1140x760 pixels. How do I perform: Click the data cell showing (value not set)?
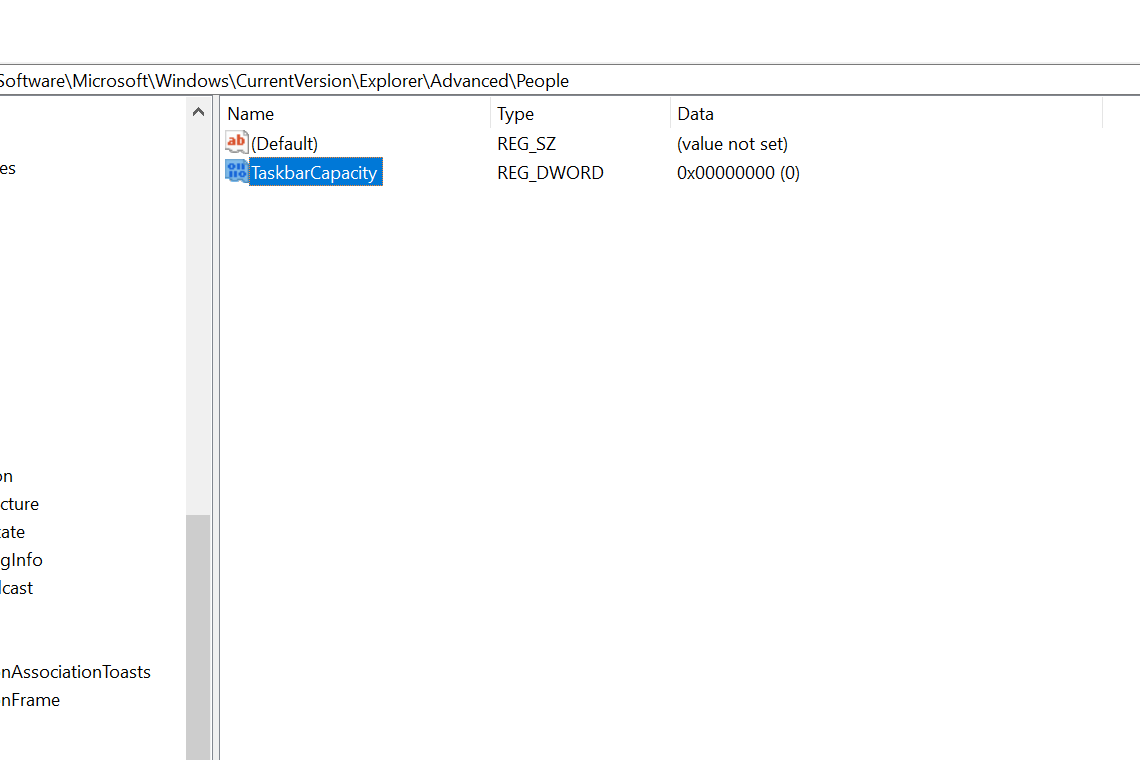pos(731,143)
